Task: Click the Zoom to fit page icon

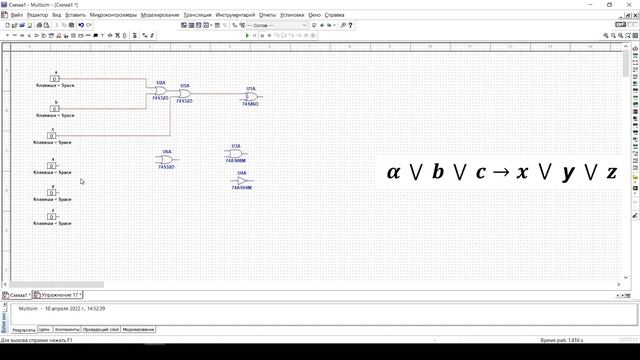Action: coord(628,36)
